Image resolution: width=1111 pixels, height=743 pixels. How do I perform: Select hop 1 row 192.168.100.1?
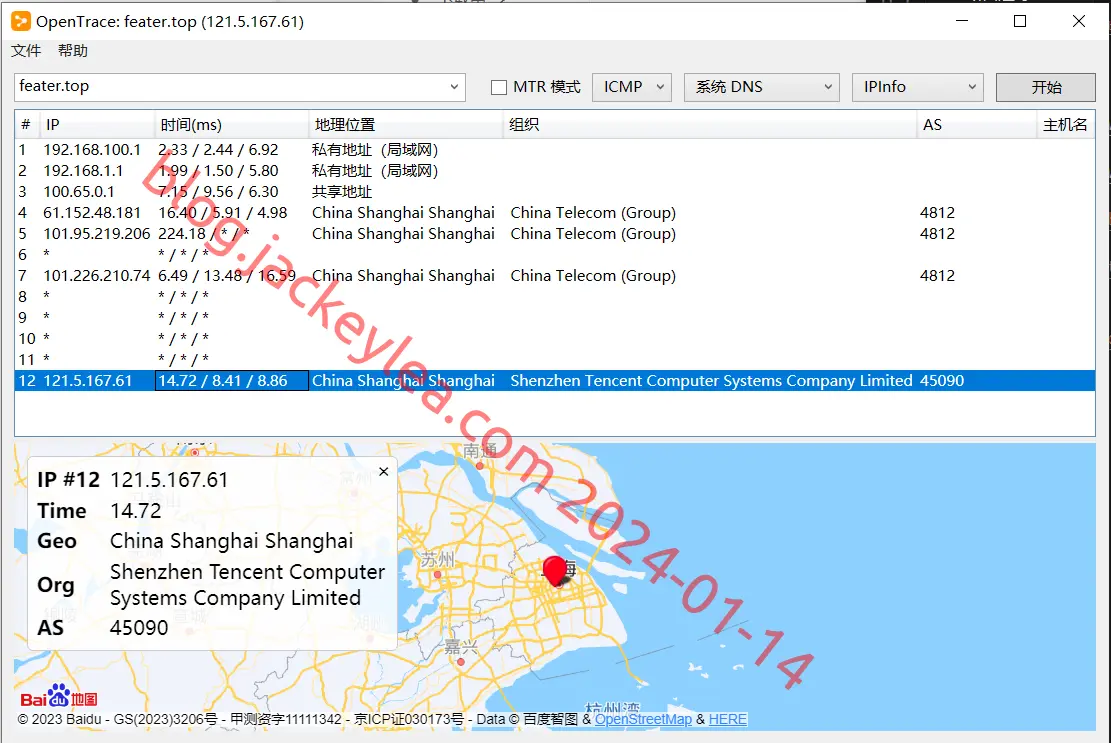tap(555, 149)
